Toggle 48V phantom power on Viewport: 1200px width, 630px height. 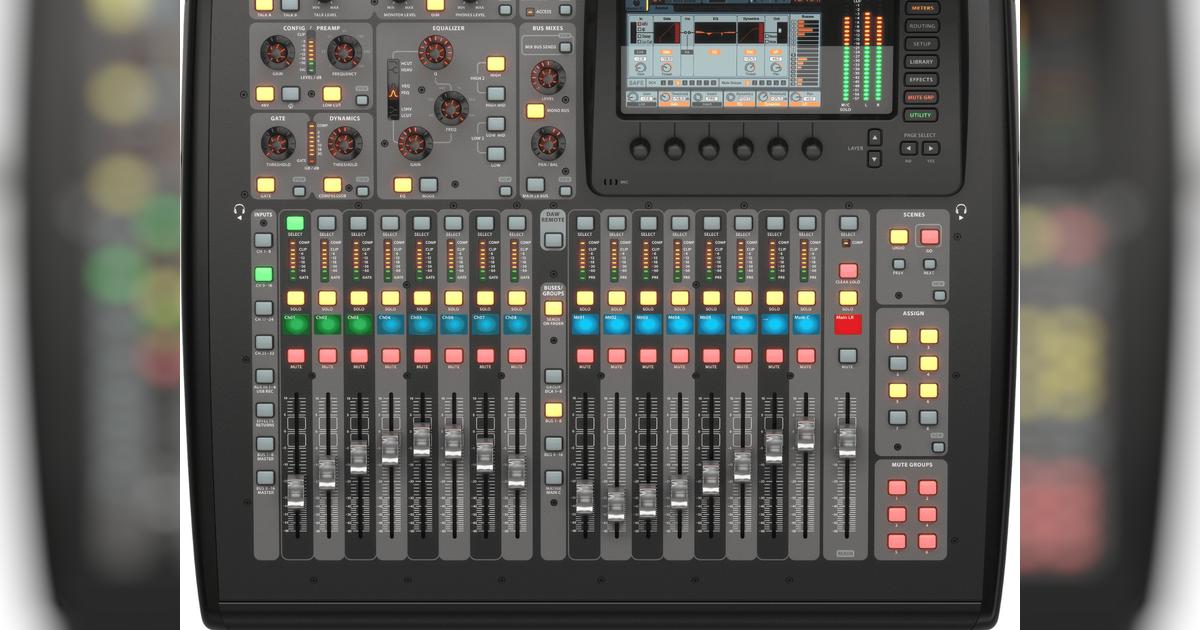coord(264,94)
